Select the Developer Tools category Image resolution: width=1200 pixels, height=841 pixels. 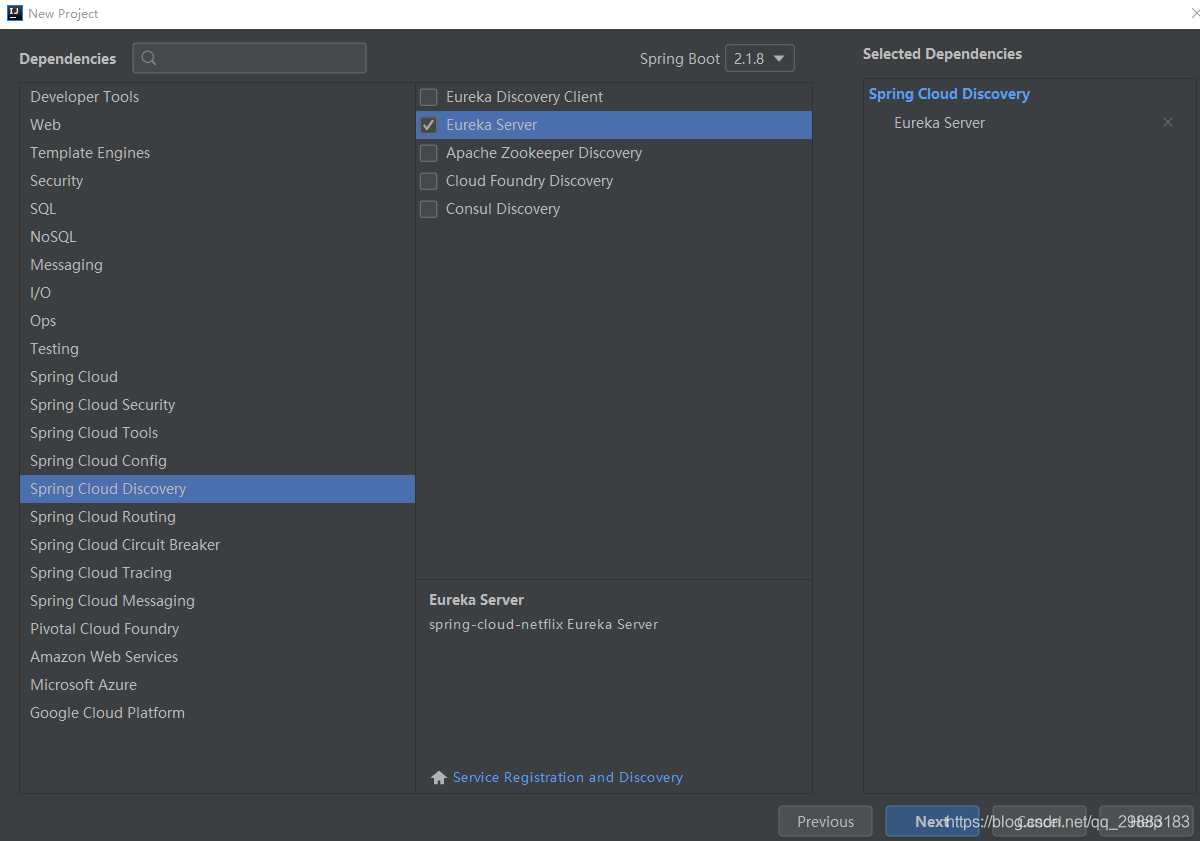click(x=217, y=97)
